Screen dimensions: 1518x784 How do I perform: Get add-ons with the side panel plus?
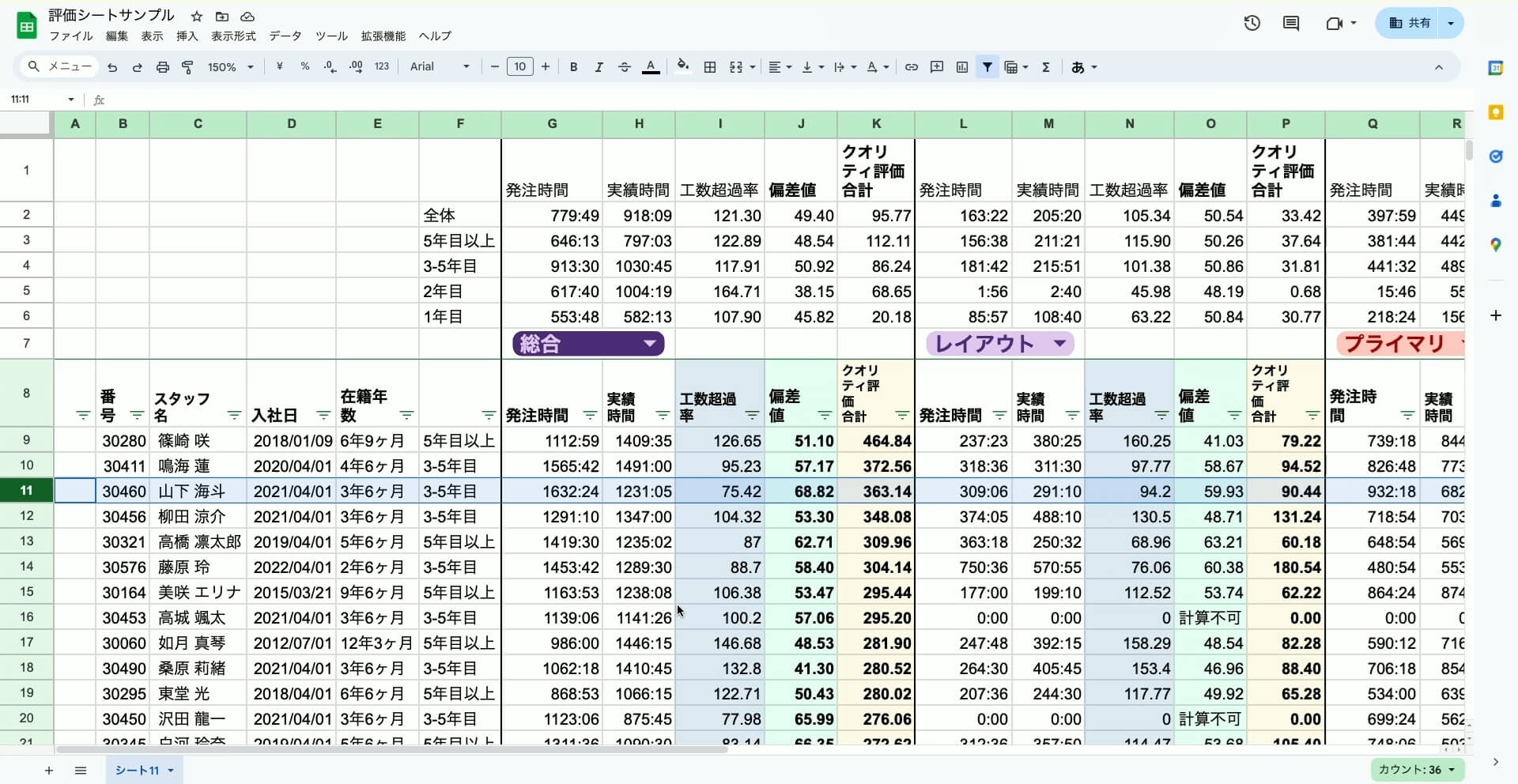[1496, 315]
